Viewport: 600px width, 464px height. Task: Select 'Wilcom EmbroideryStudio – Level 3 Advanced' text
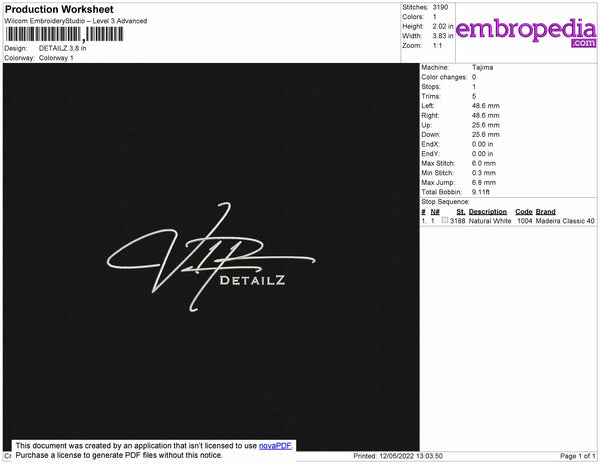(76, 21)
